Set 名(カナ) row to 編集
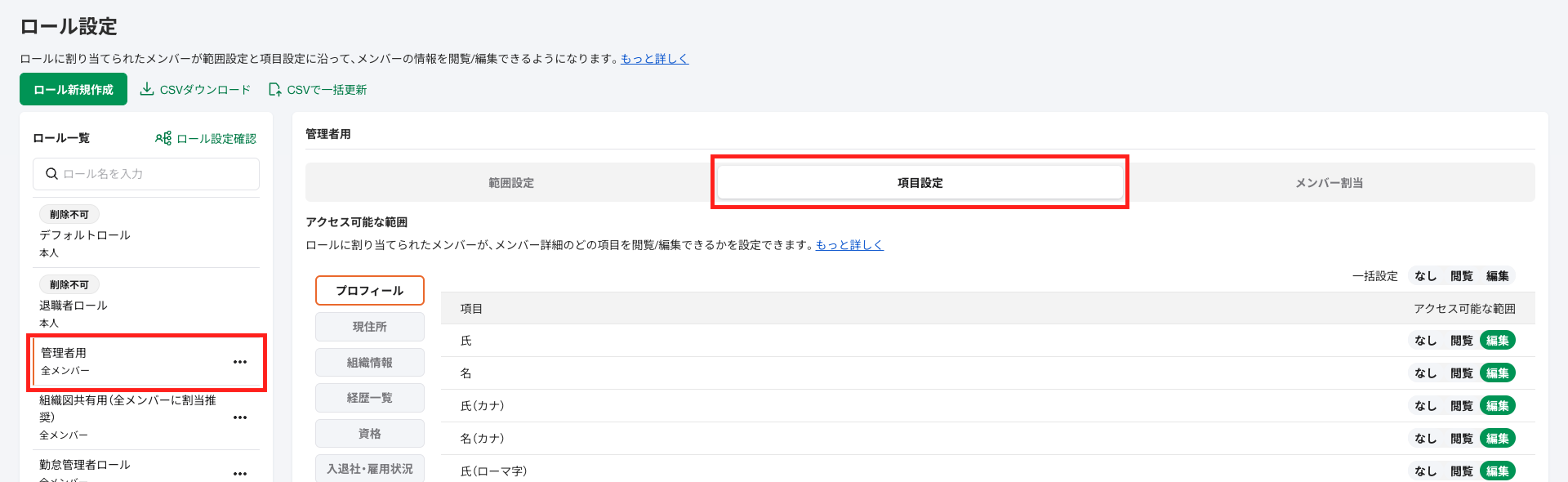The height and width of the screenshot is (482, 1568). [x=1498, y=439]
